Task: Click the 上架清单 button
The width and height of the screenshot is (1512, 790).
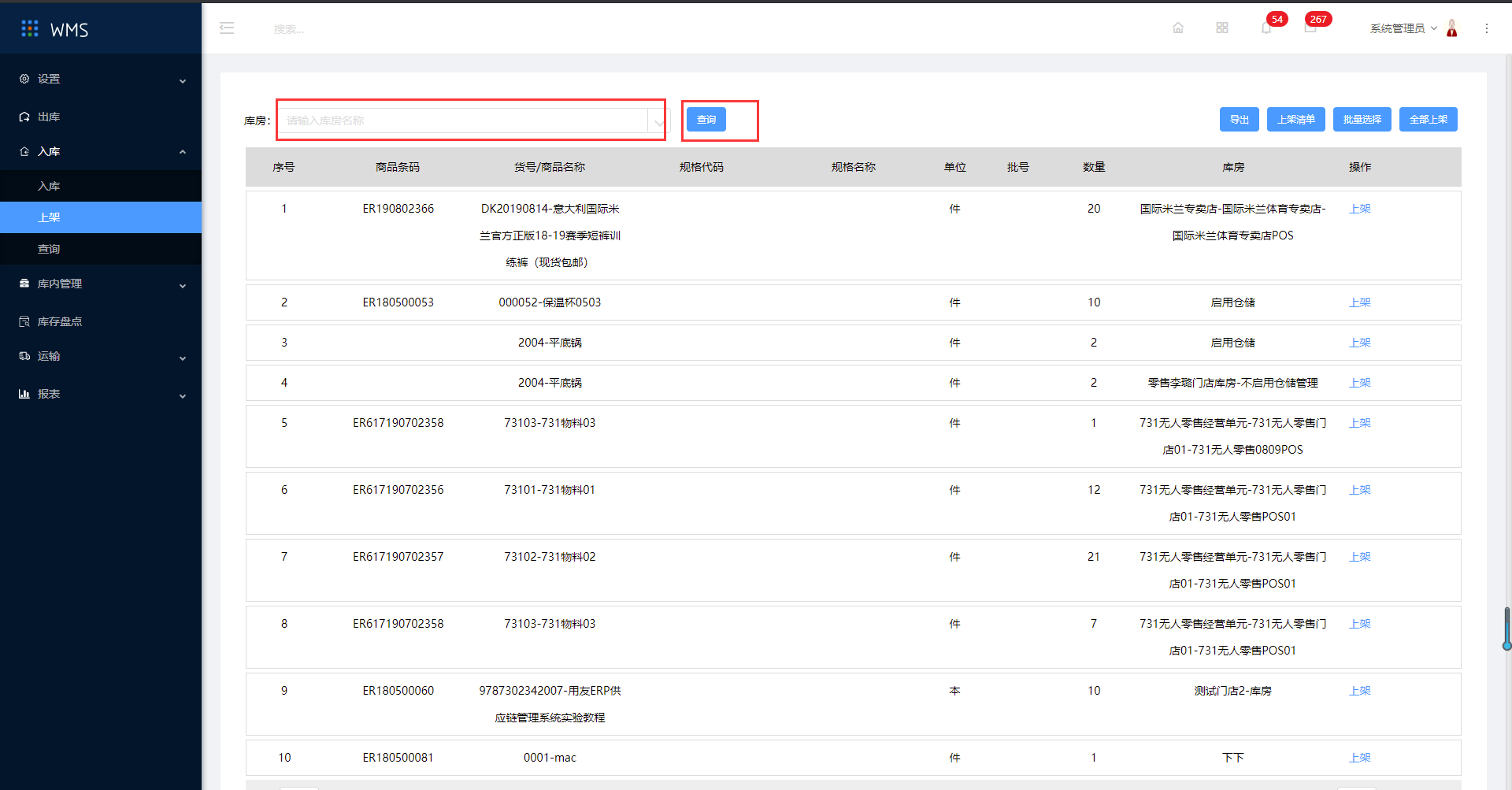Action: click(x=1296, y=120)
